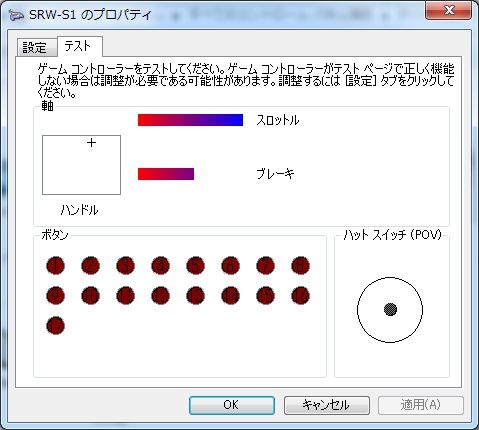Click the キャンセル button

pos(326,405)
